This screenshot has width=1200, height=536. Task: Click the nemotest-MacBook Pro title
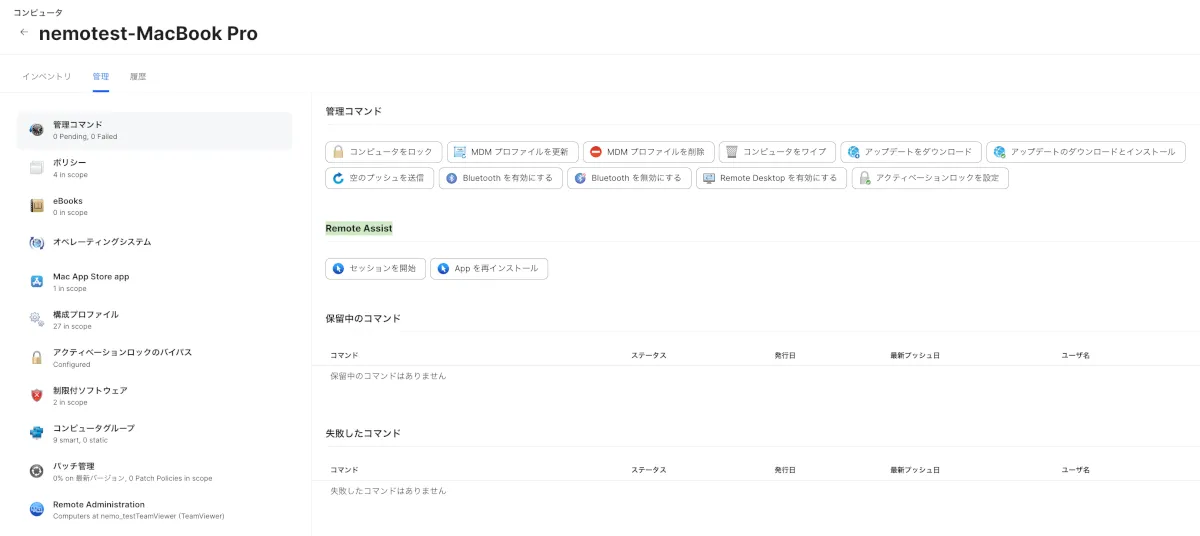(148, 33)
